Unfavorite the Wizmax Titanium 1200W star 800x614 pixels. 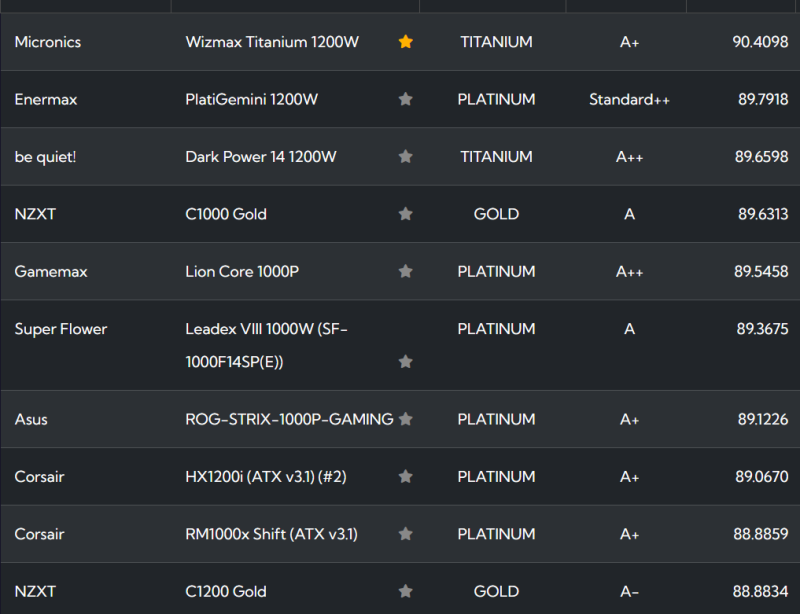(x=405, y=42)
